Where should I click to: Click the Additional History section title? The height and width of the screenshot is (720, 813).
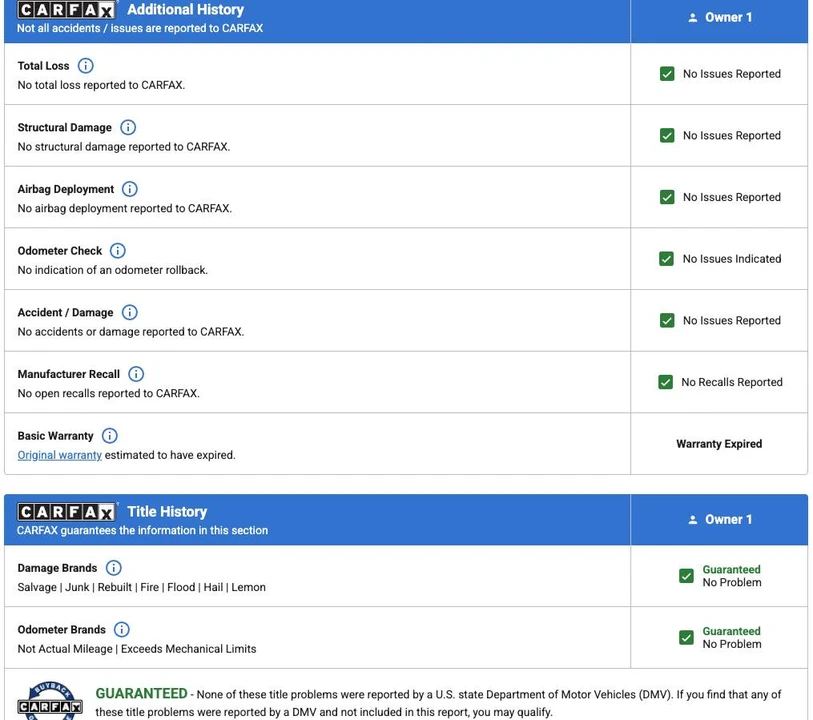(186, 10)
